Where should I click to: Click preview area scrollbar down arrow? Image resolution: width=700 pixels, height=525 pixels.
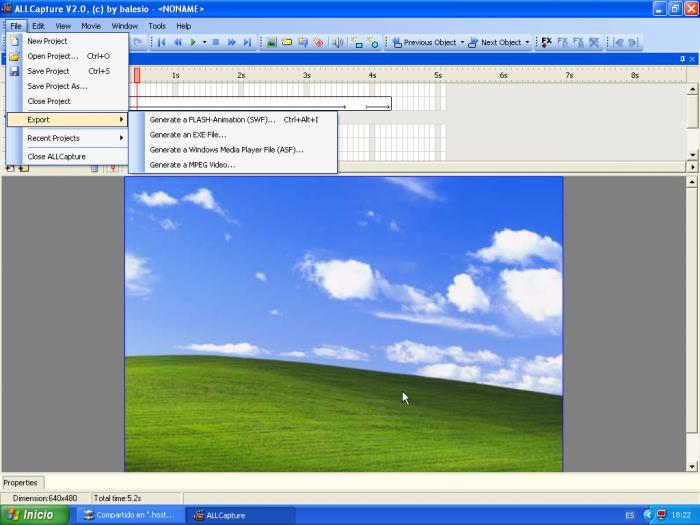point(692,467)
